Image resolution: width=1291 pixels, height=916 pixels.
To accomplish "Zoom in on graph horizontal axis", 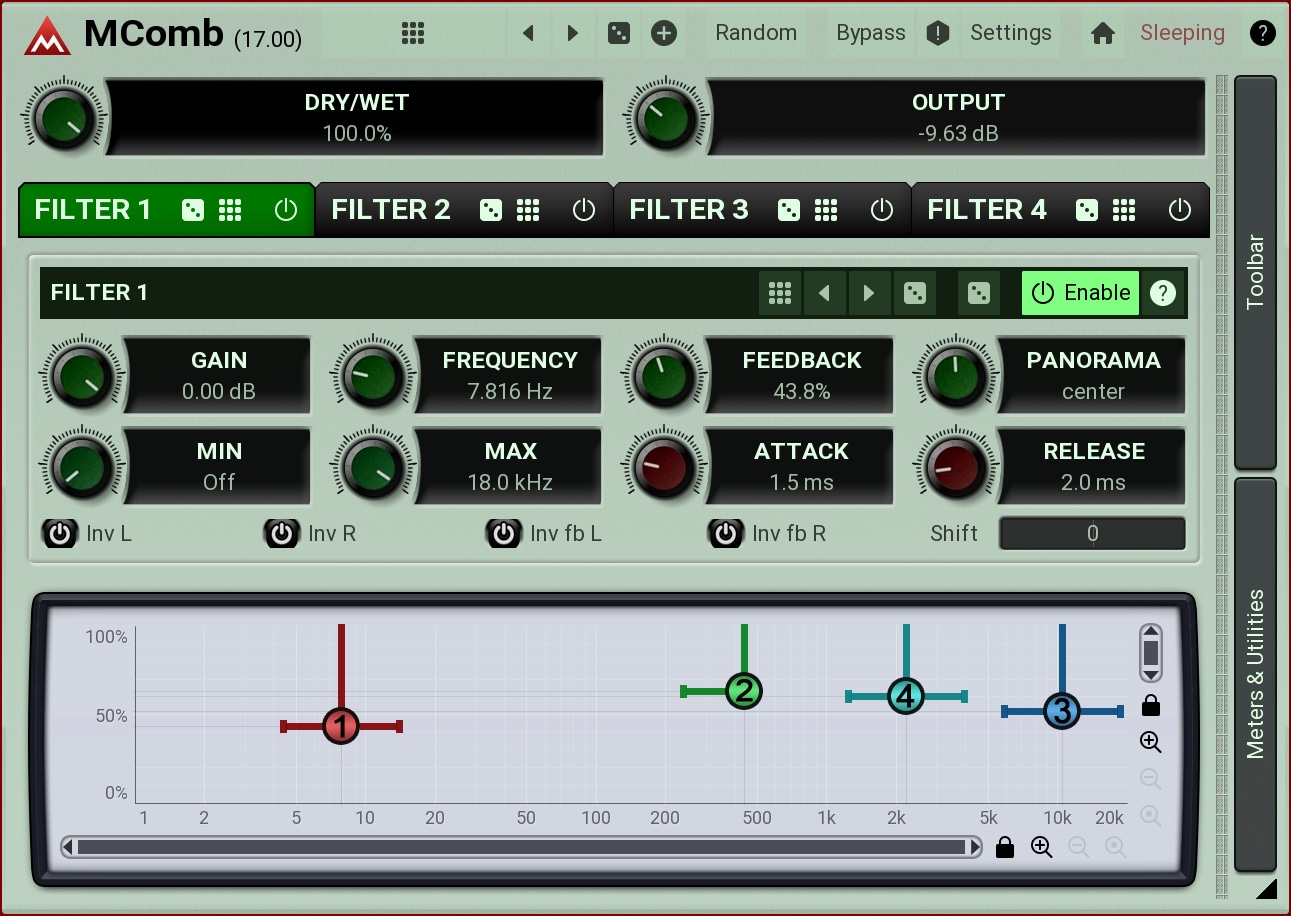I will point(1041,848).
